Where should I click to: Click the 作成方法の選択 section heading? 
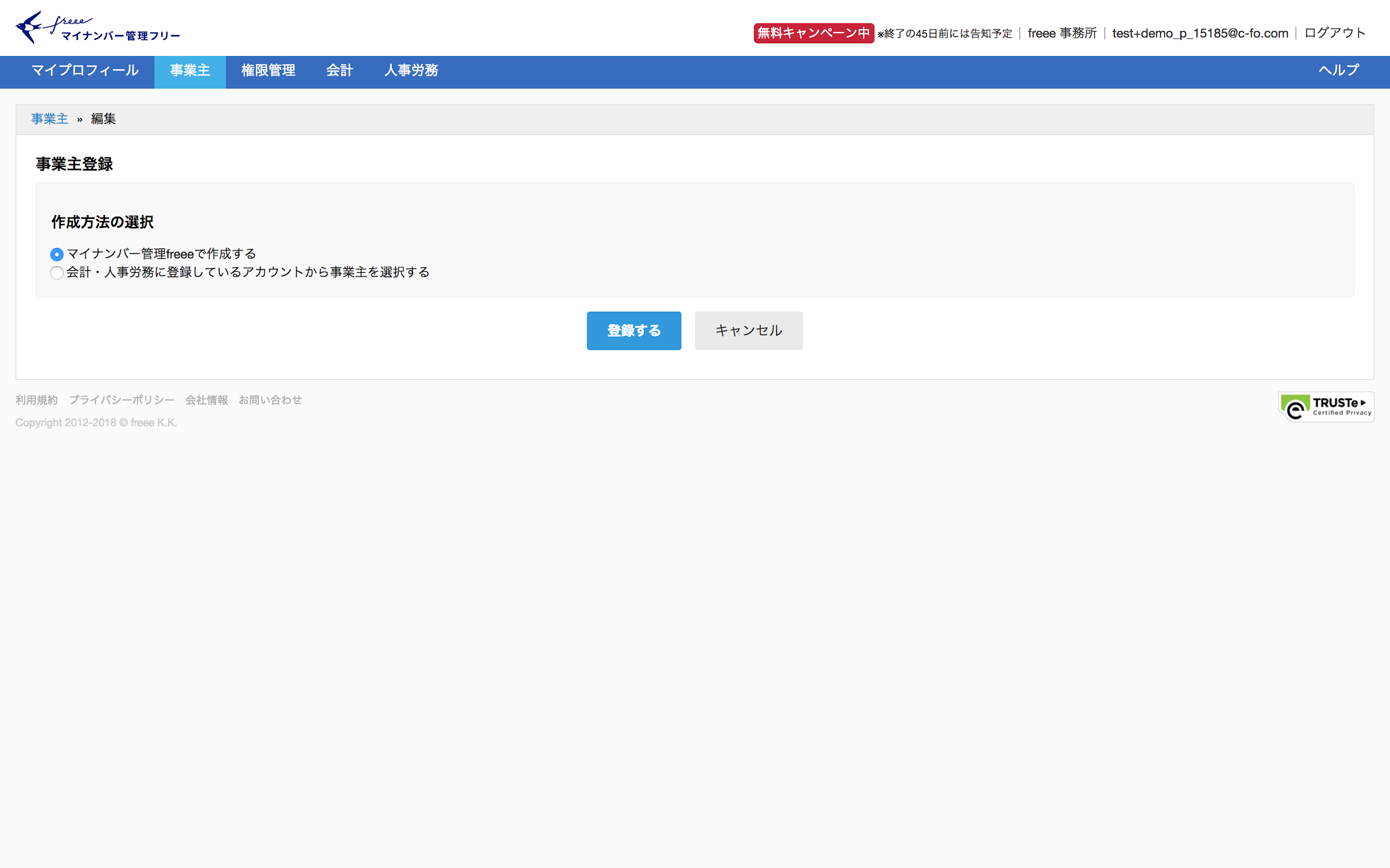[x=102, y=222]
